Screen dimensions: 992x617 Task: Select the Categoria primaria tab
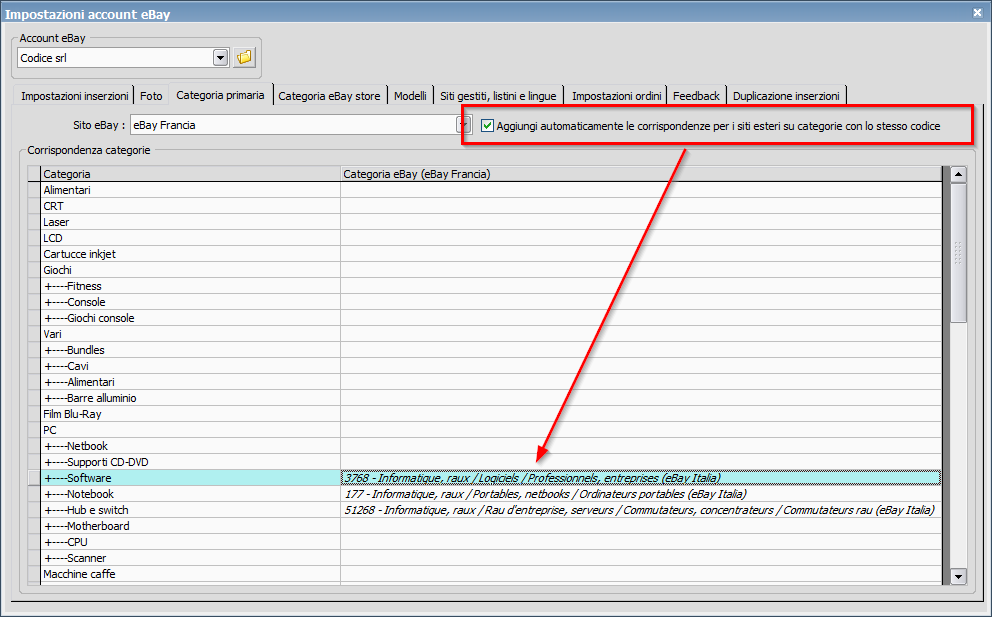click(220, 95)
